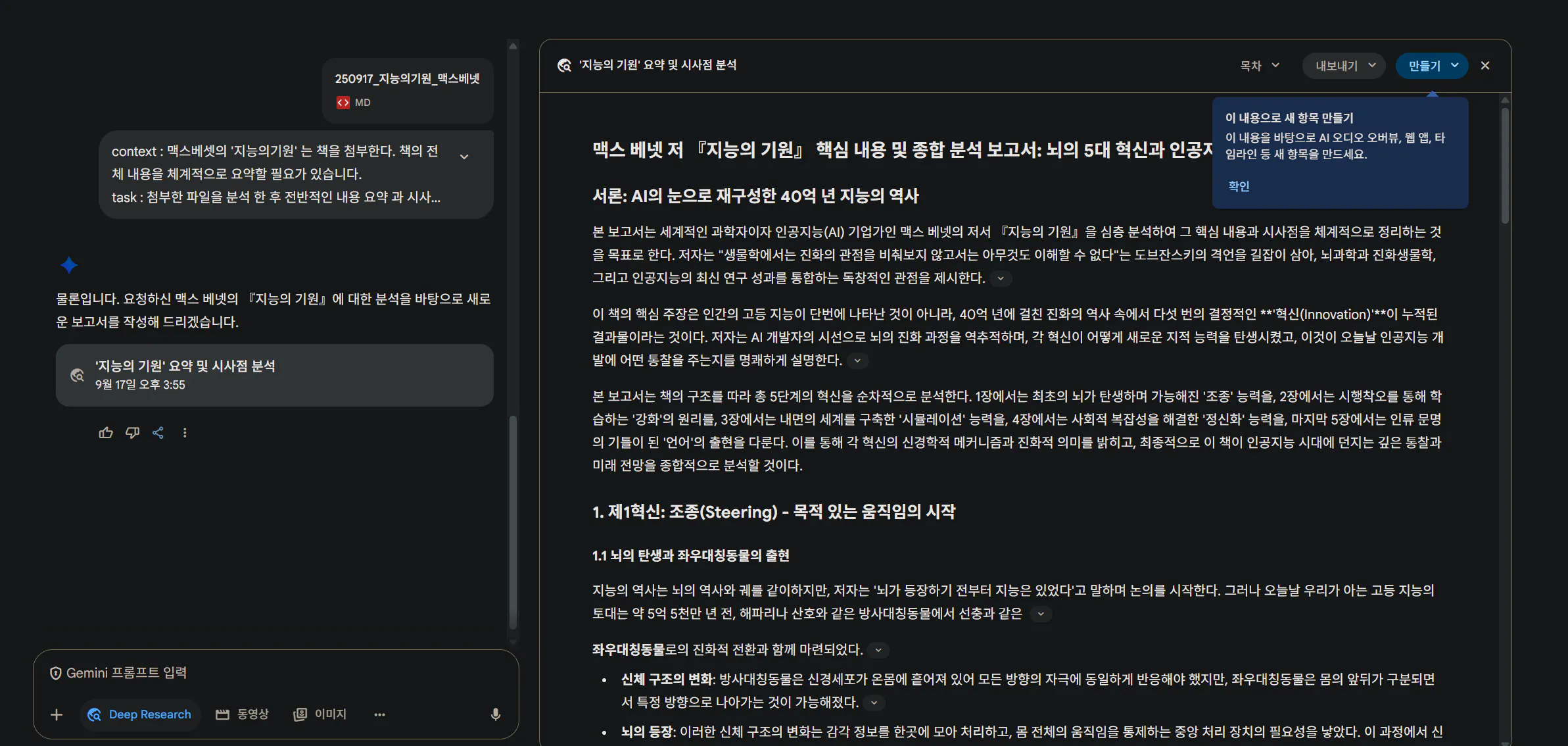This screenshot has width=1568, height=746.
Task: Click the thumbs up icon
Action: (106, 433)
